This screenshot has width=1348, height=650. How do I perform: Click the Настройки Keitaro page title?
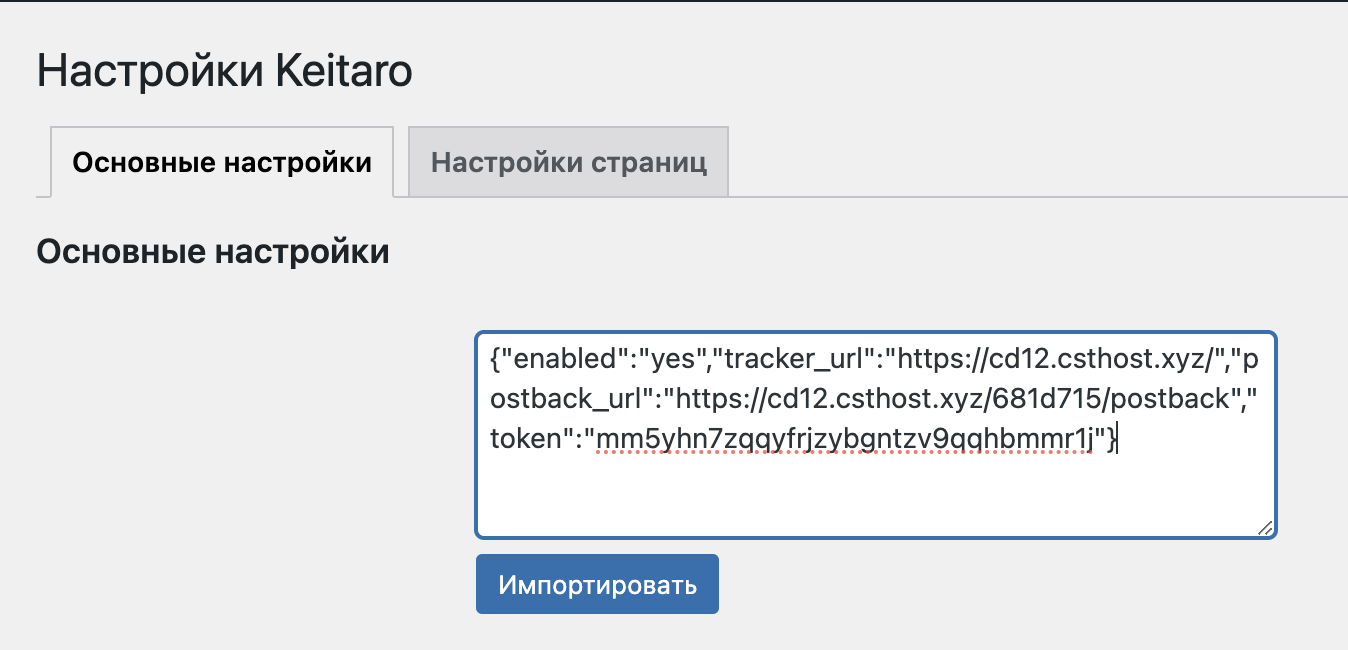225,73
